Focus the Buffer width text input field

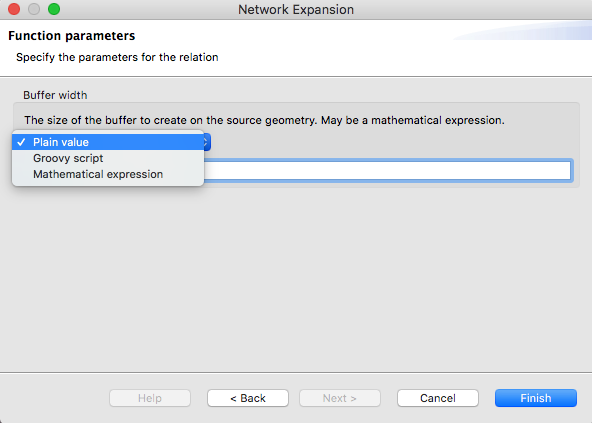coord(387,171)
